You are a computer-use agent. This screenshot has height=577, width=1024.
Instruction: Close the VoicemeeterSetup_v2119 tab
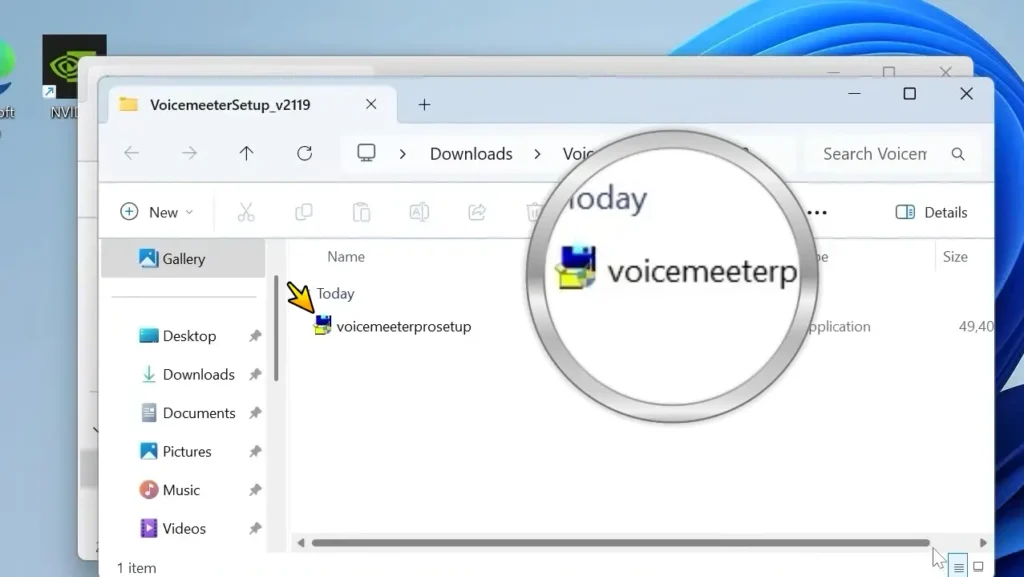[371, 104]
